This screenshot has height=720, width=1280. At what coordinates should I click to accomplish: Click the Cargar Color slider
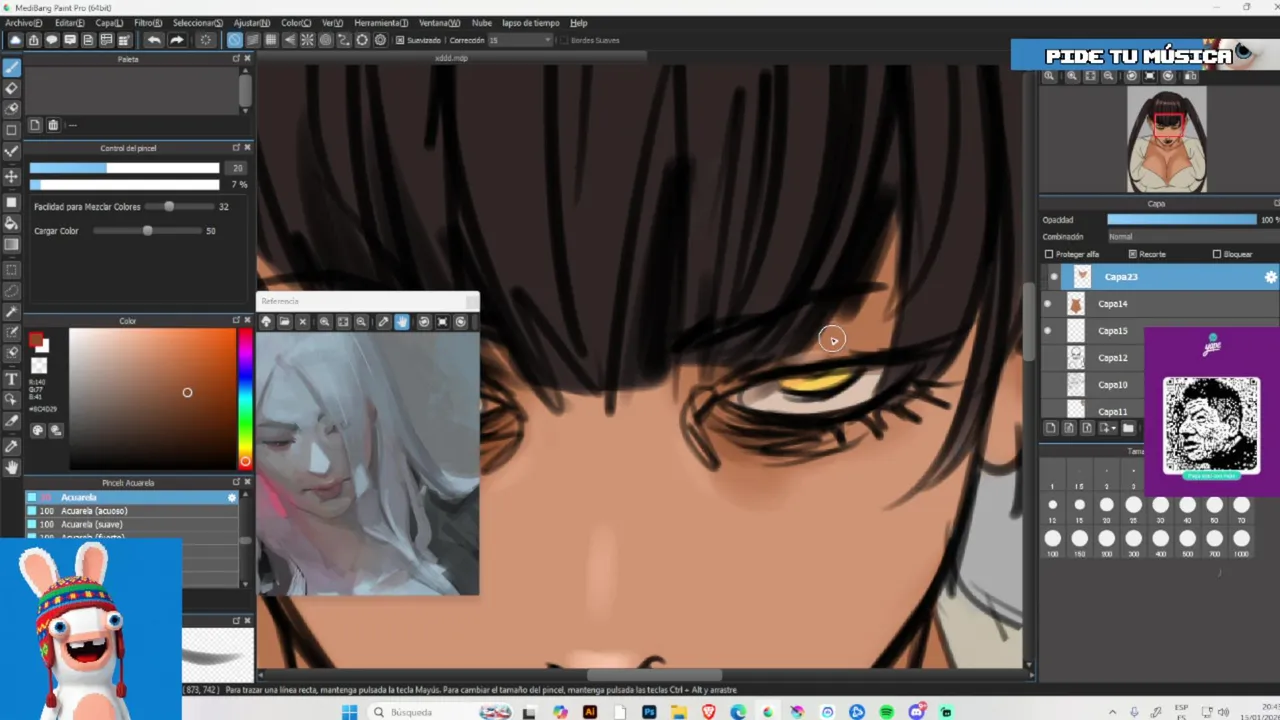tap(147, 231)
